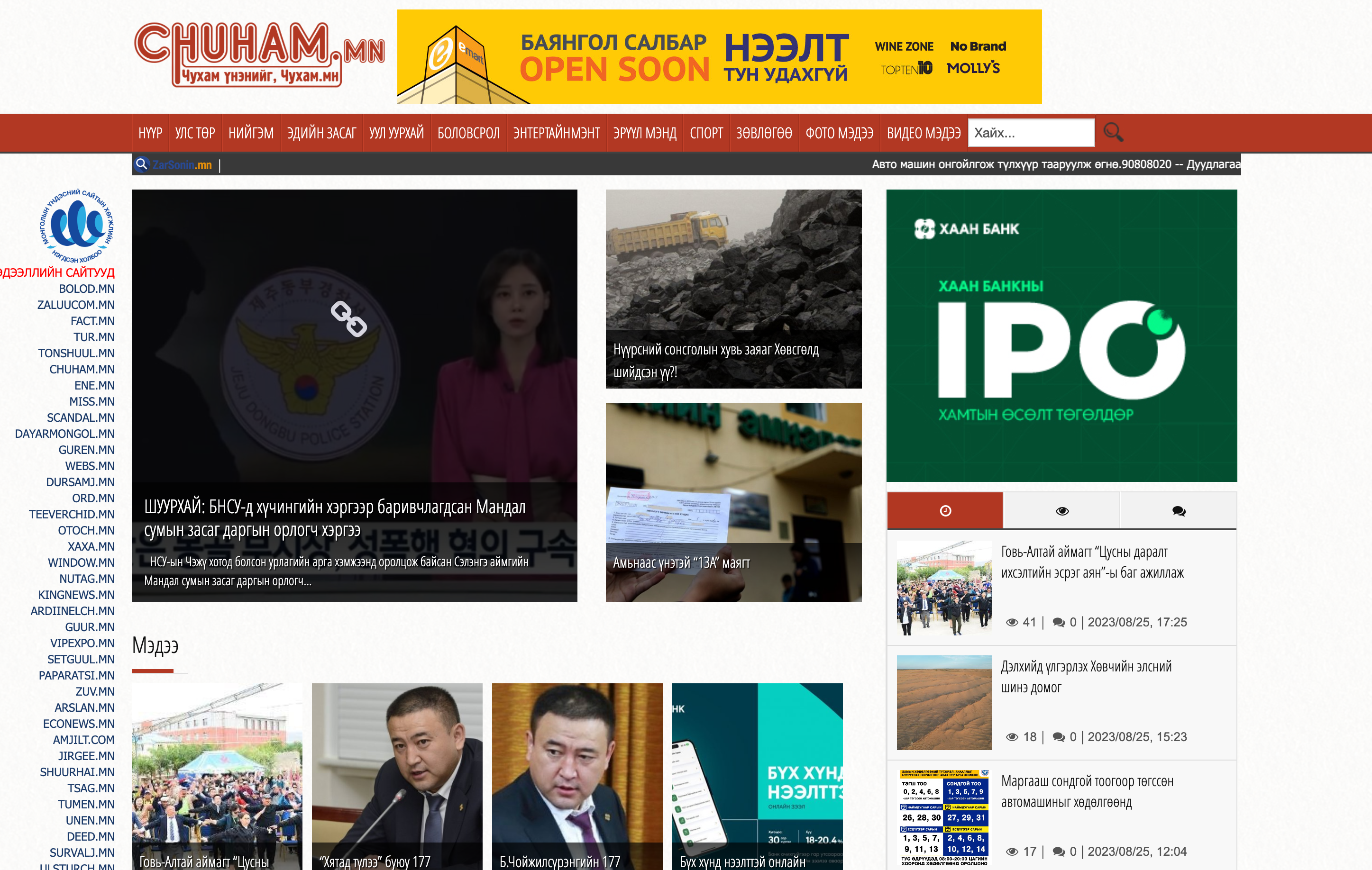Screen dimensions: 1372x870
Task: Click the ZarSonin.mn search icon
Action: click(141, 164)
